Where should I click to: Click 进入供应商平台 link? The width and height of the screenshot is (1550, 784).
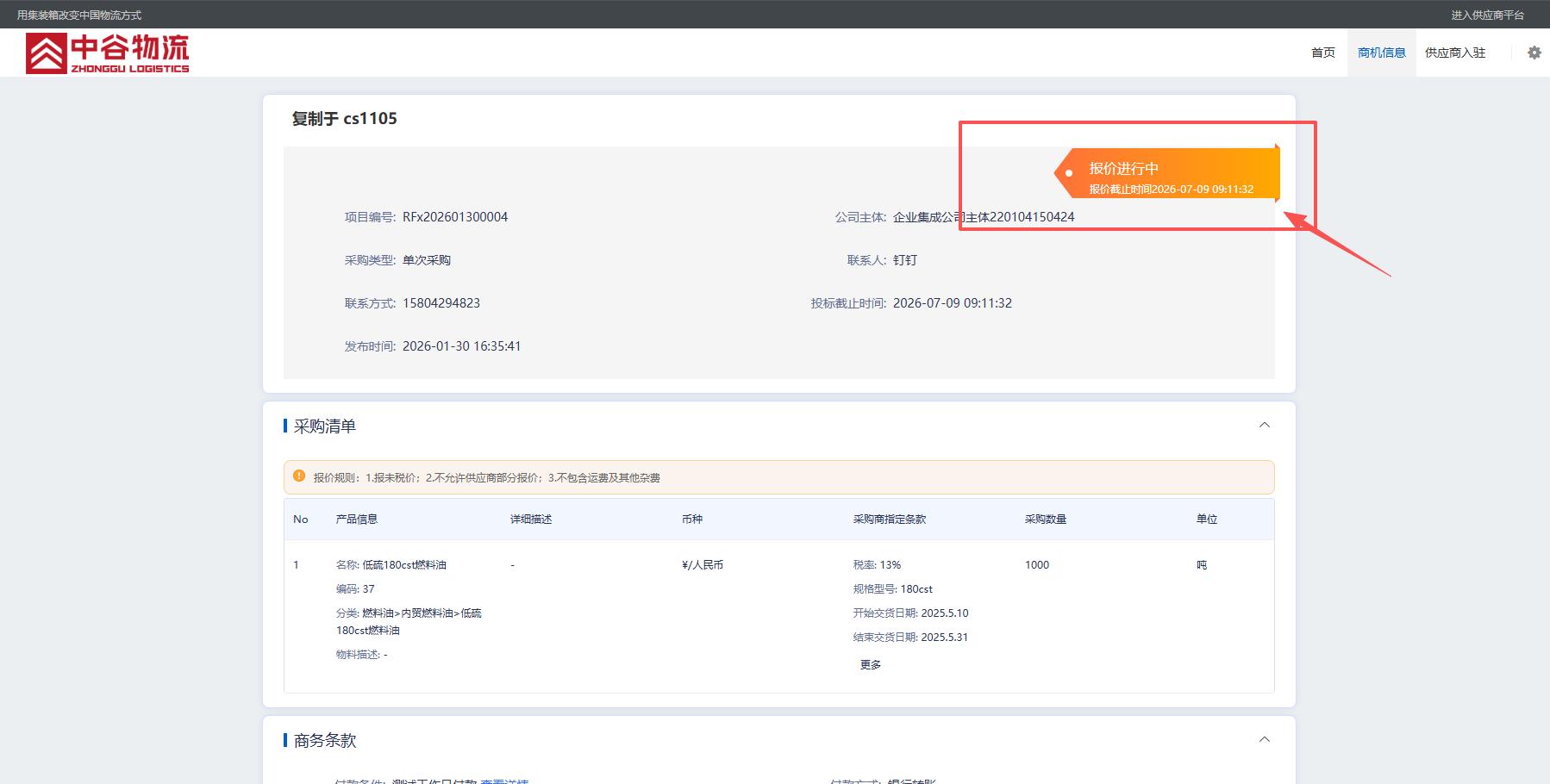pyautogui.click(x=1487, y=15)
